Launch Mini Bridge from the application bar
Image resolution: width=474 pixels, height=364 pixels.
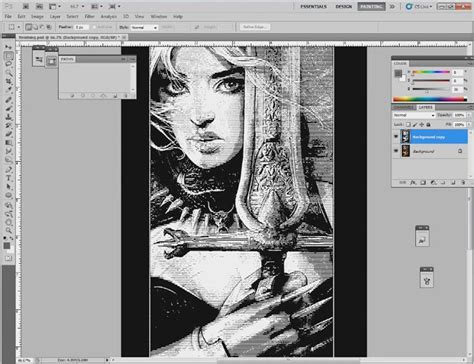tap(39, 6)
